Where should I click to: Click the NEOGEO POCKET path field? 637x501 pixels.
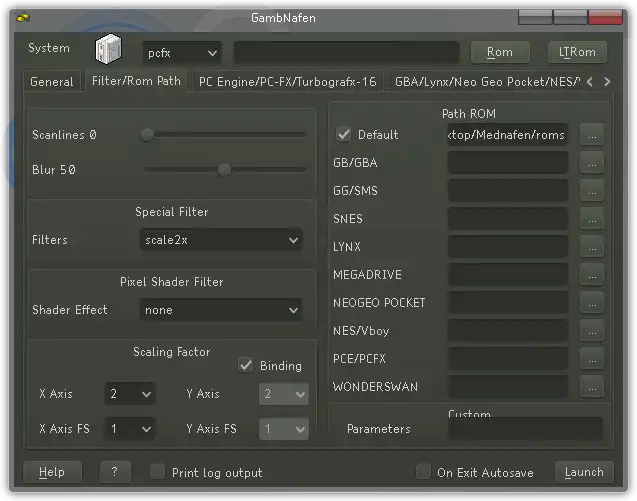(507, 303)
